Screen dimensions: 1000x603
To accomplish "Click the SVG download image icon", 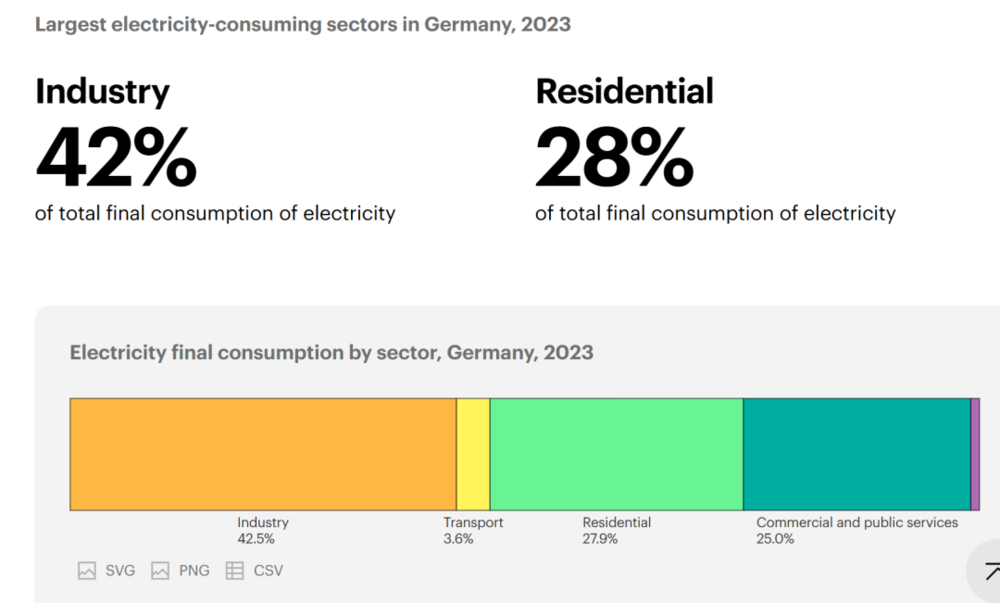I will pyautogui.click(x=87, y=571).
